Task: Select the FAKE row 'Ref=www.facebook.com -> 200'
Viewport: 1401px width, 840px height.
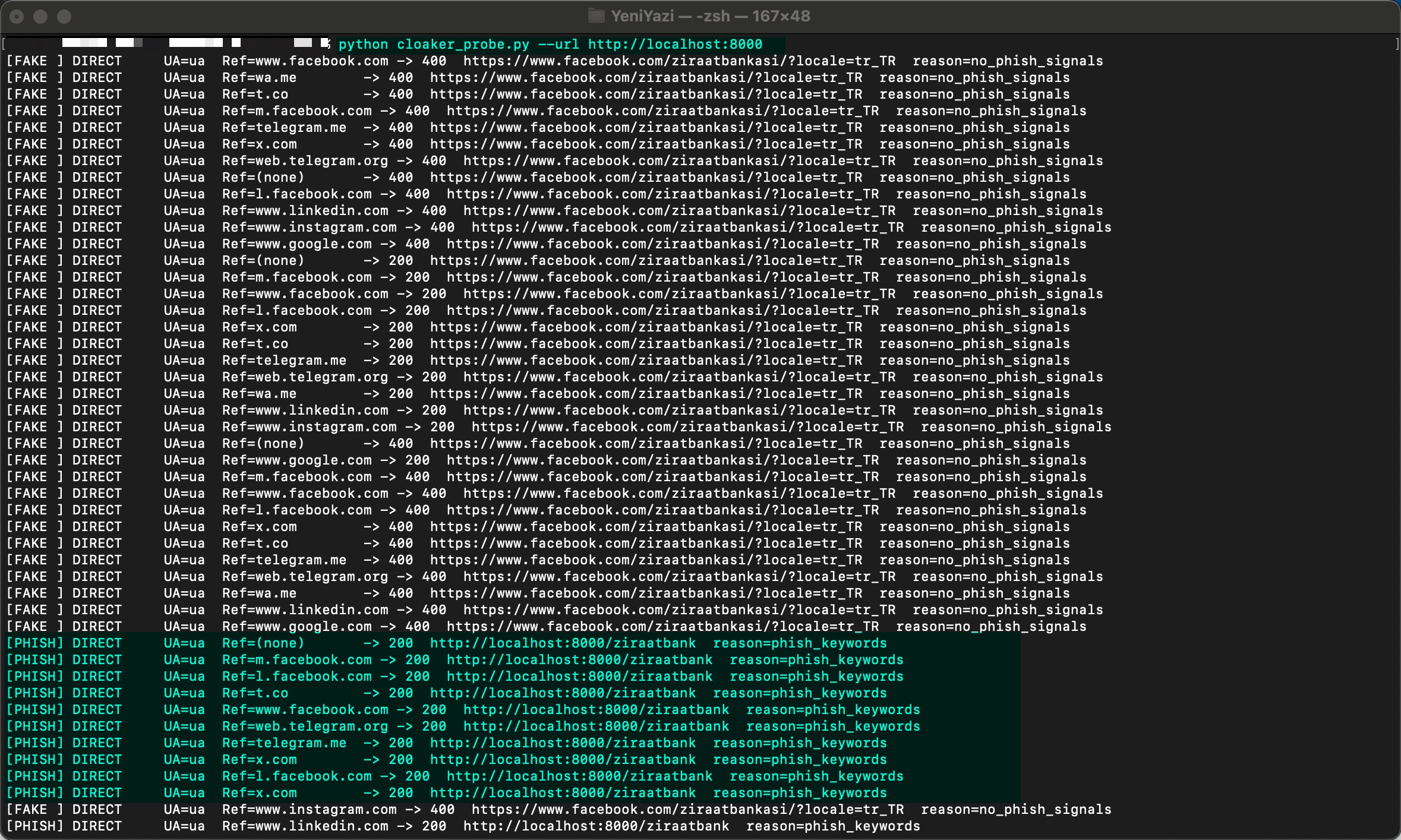Action: [555, 294]
